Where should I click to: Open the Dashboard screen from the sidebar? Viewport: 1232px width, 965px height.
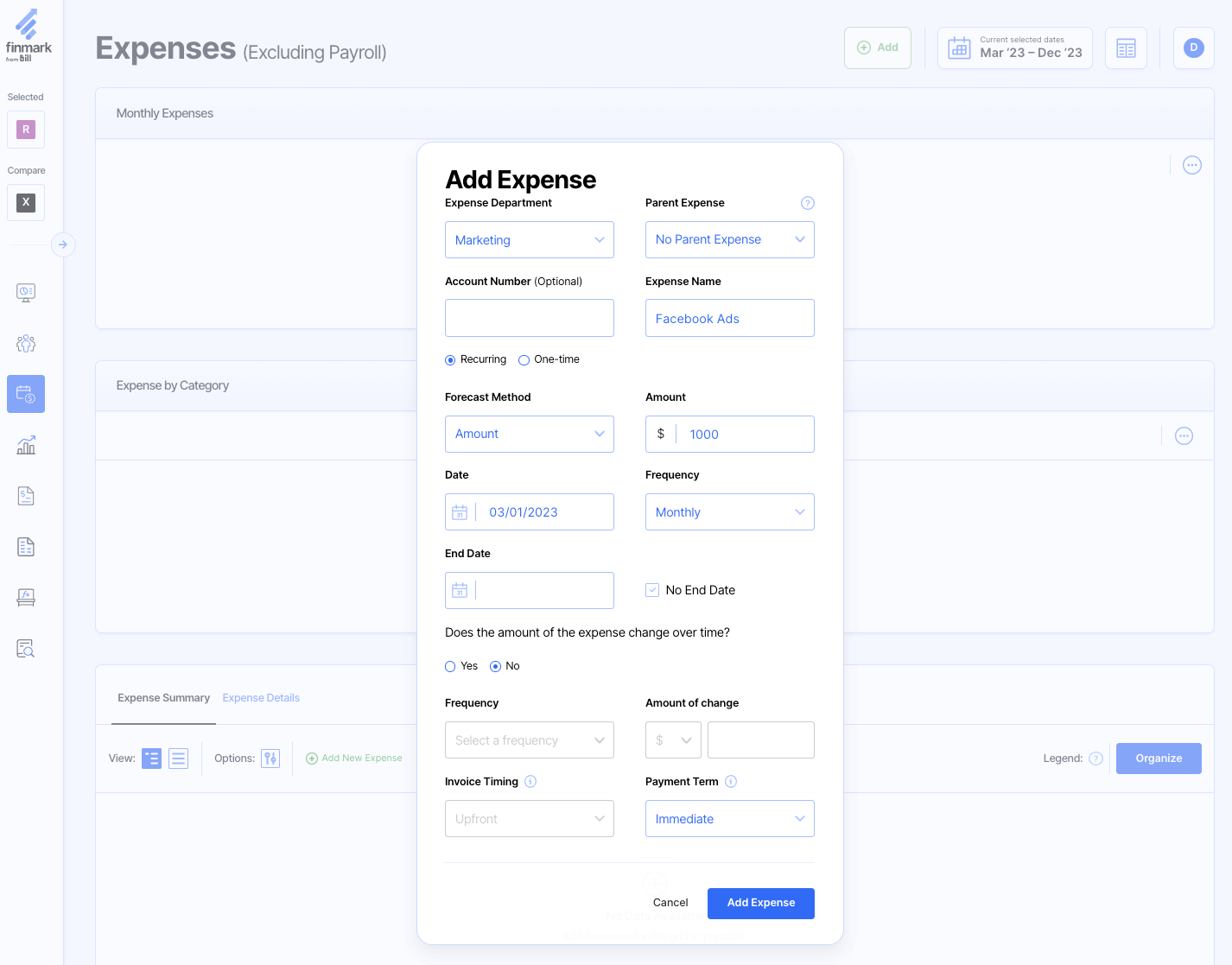tap(26, 292)
